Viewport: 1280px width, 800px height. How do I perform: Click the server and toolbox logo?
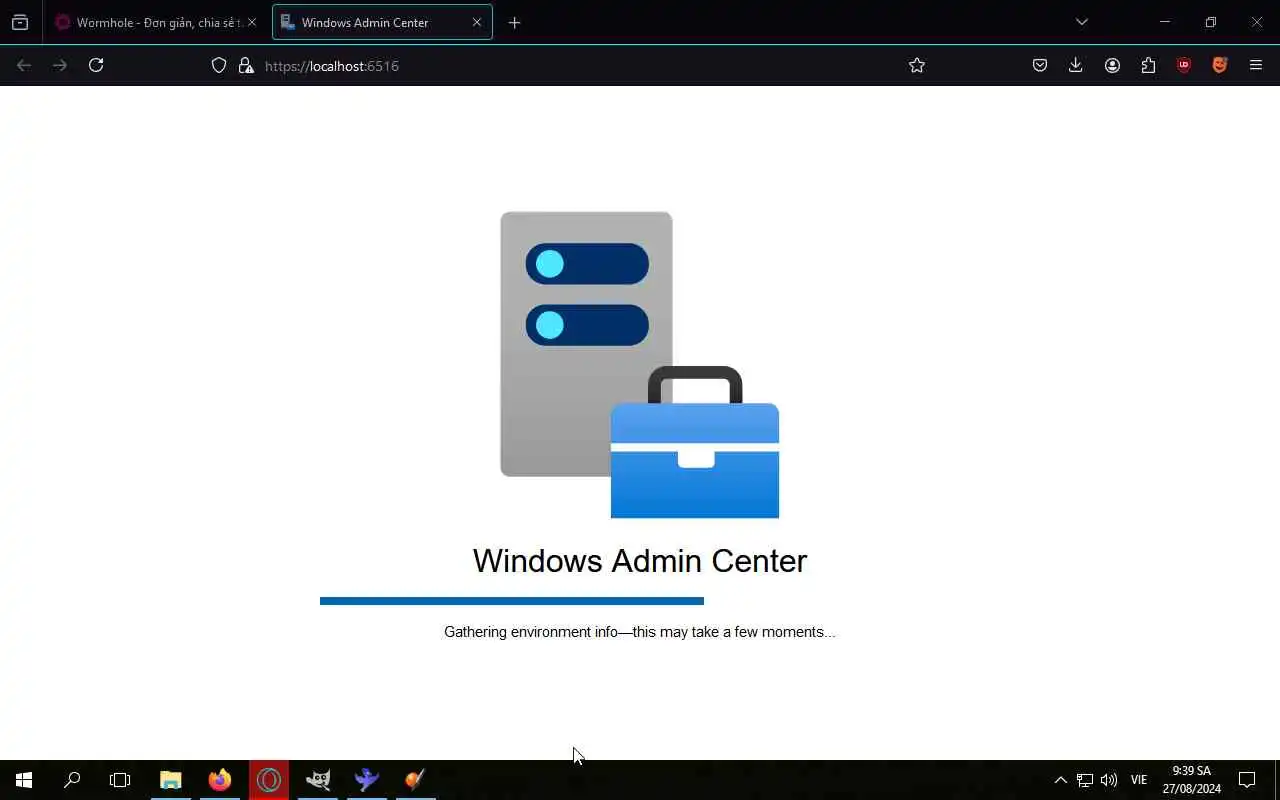[640, 365]
